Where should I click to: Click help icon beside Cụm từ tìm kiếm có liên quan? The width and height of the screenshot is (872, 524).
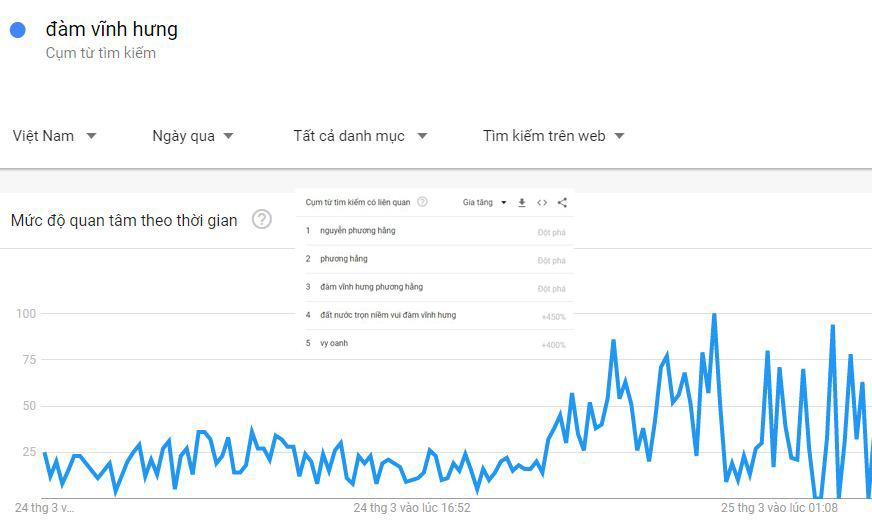click(422, 202)
